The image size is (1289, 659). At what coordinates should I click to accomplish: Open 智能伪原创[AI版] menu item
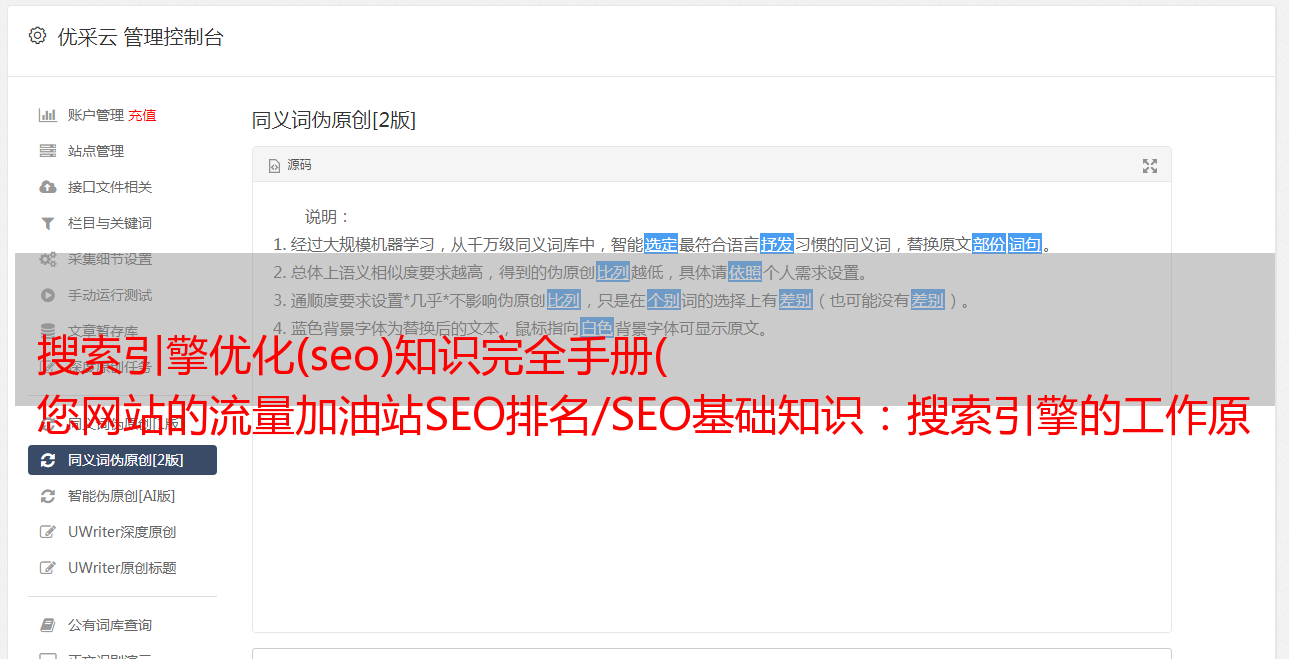[122, 496]
